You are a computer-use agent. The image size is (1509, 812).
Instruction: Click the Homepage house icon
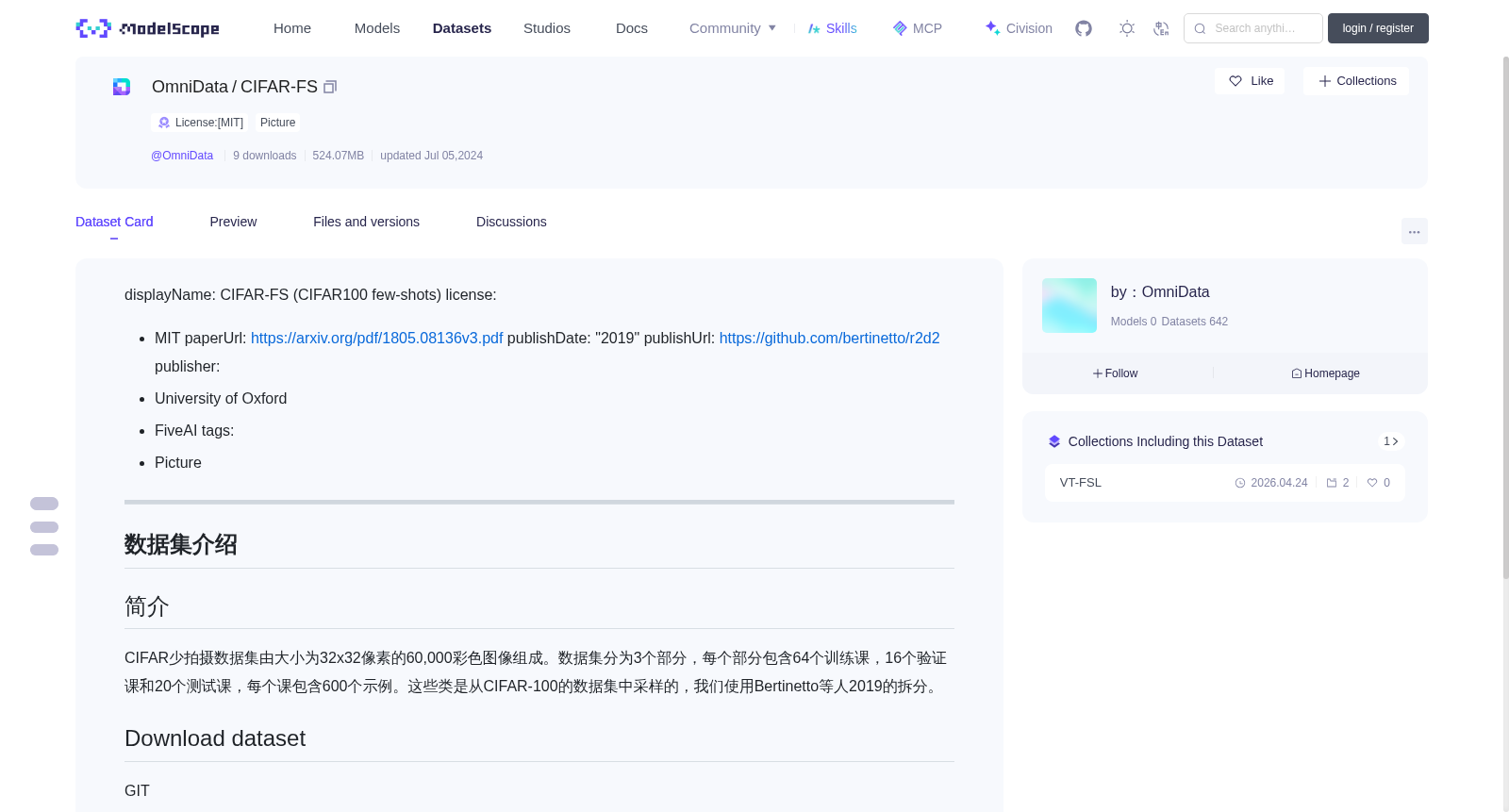(1297, 373)
